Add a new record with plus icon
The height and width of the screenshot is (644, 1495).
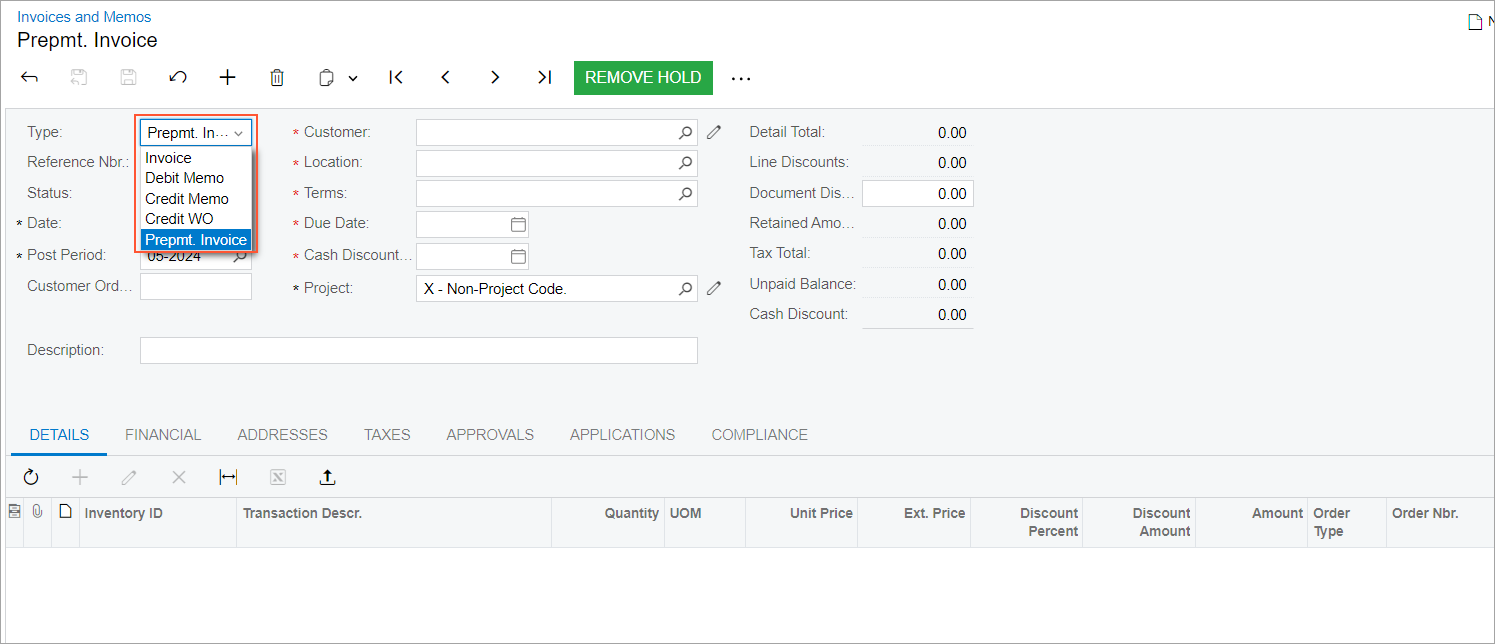tap(228, 78)
